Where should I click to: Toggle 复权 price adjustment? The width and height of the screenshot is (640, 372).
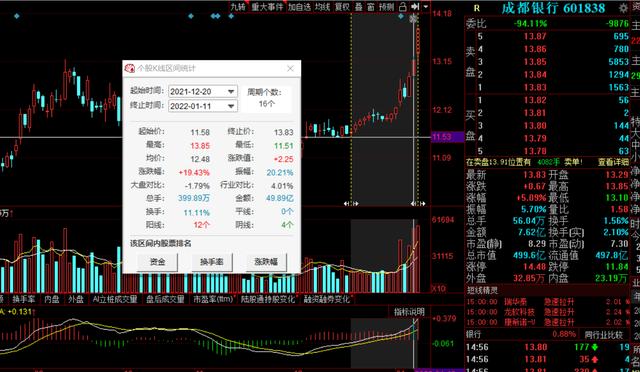342,7
